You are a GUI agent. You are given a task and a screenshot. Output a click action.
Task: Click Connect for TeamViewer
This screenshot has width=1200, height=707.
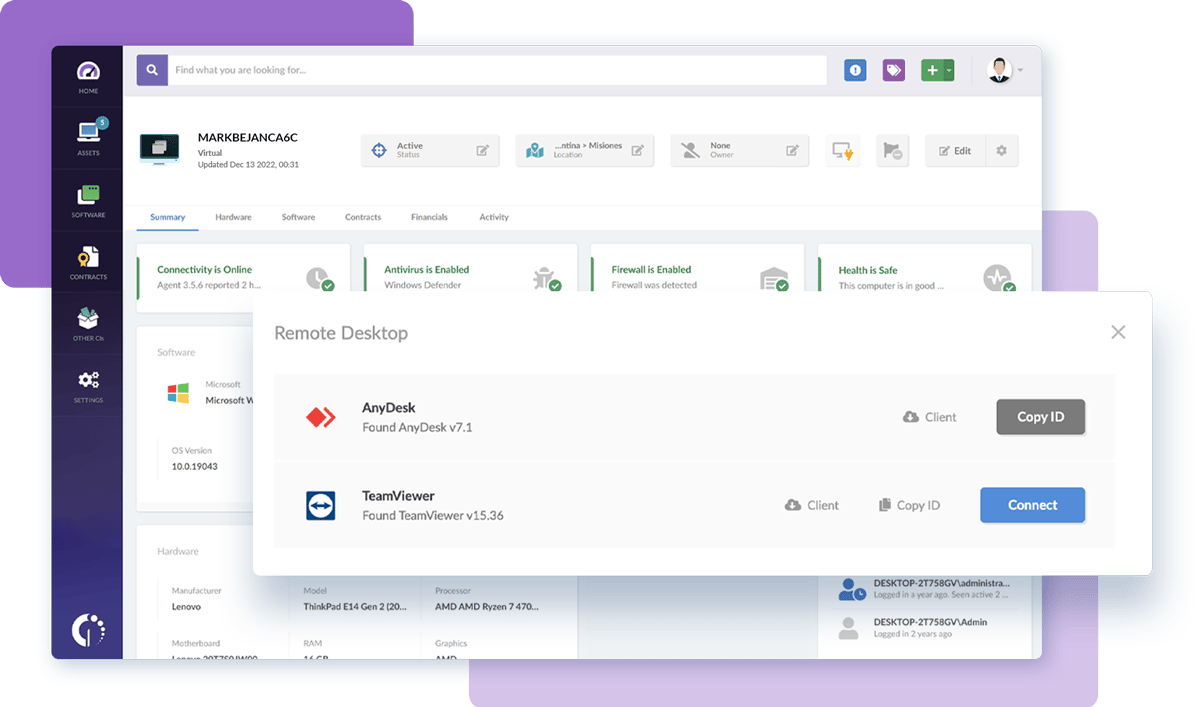(x=1032, y=505)
